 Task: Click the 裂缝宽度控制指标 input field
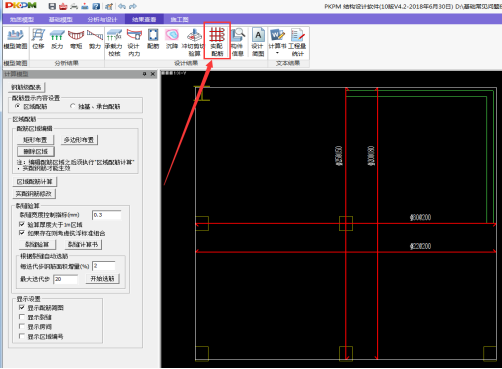[x=107, y=215]
